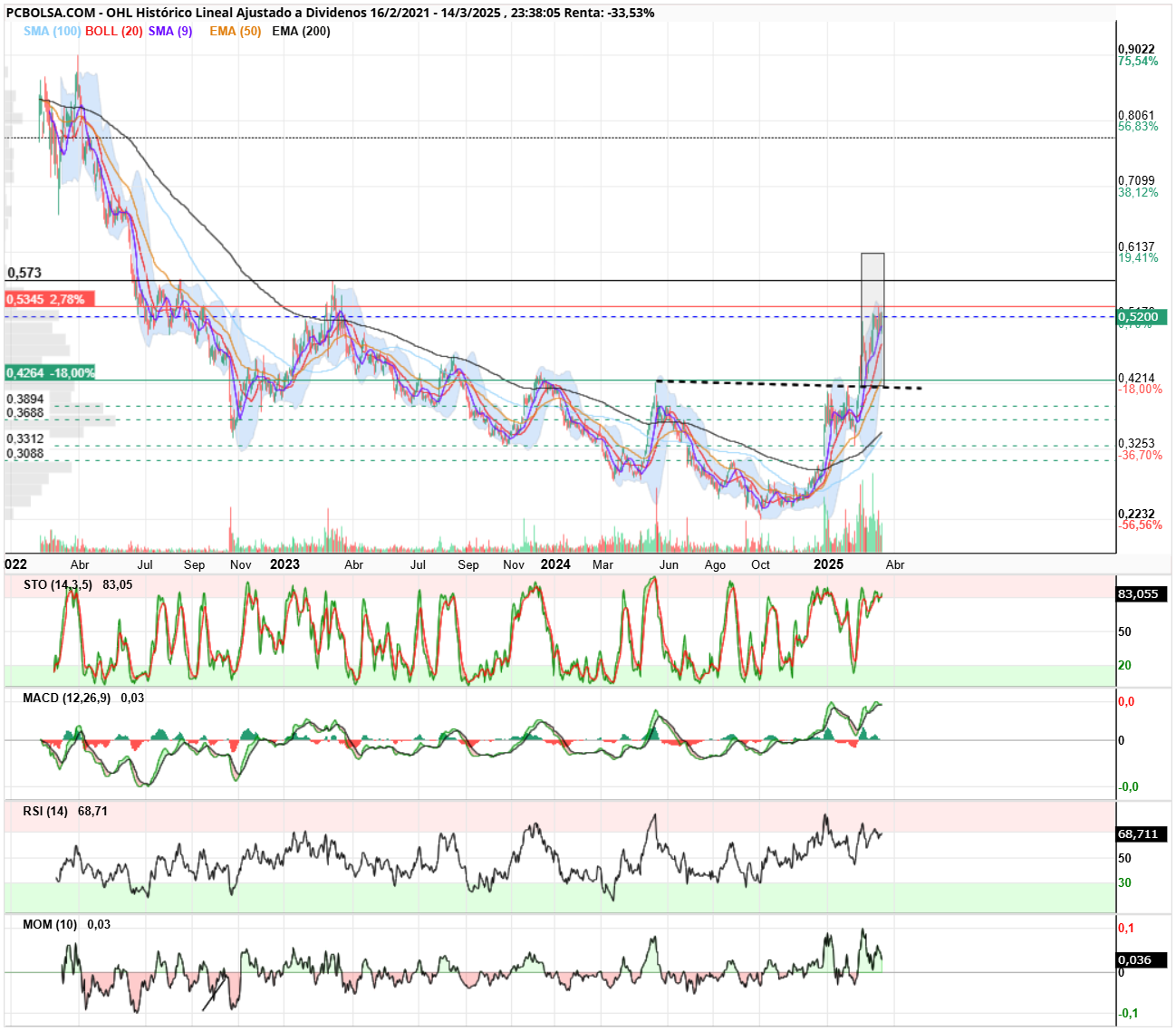Screen dimensions: 1176x1031
Task: Click the 83,055 stochastic value badge
Action: coord(1142,593)
